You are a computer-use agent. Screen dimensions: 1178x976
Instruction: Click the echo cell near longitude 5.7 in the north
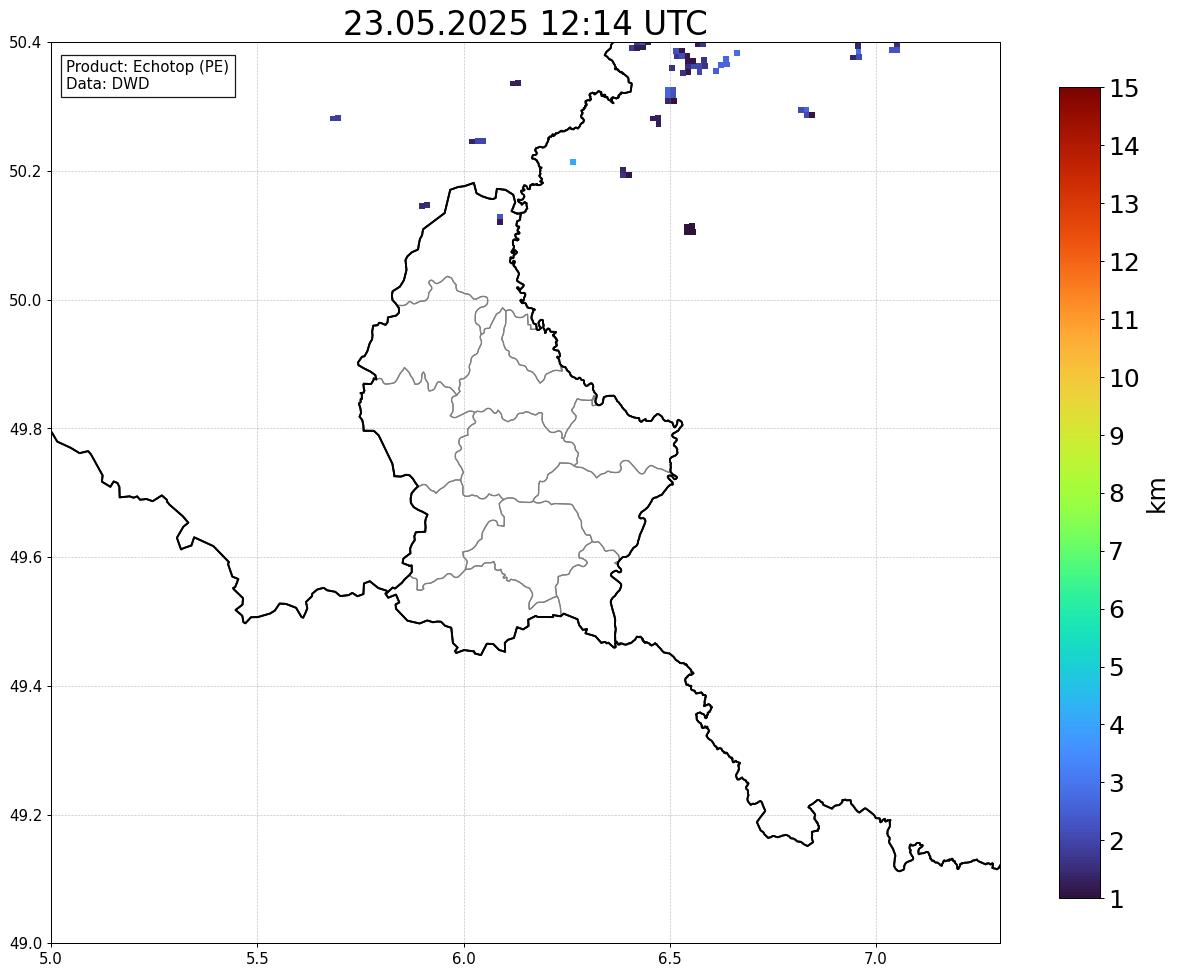(x=336, y=118)
